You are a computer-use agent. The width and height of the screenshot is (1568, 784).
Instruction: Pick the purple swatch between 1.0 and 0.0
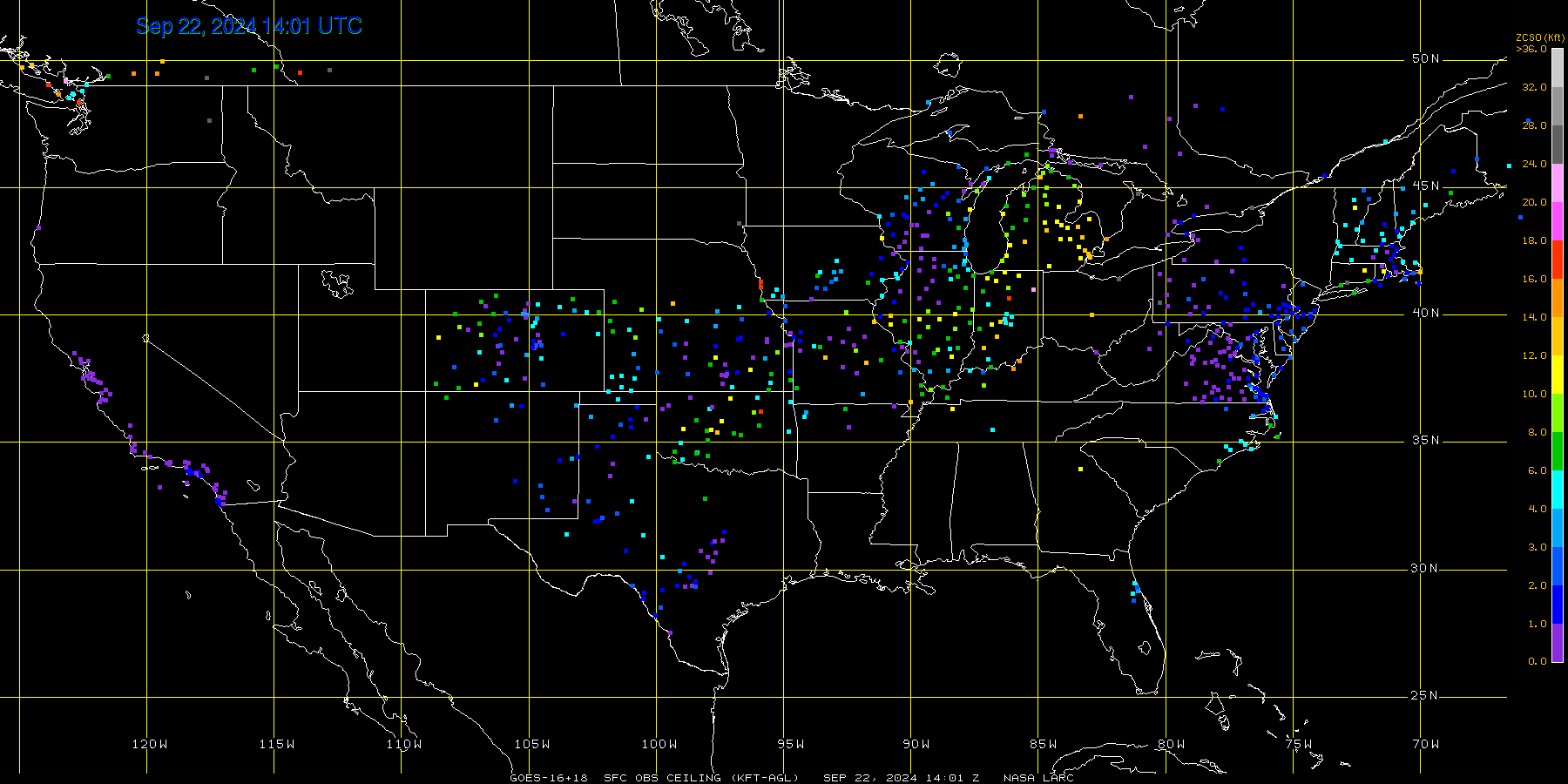pos(1558,643)
